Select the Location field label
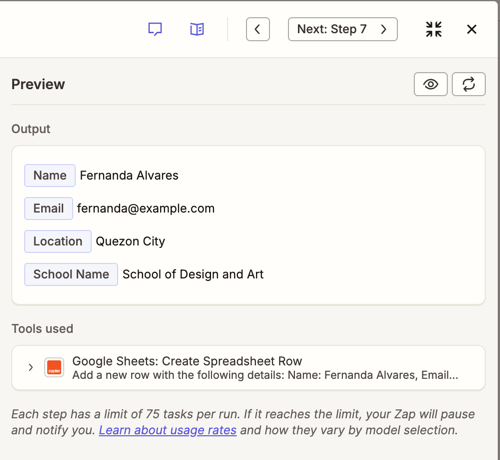The width and height of the screenshot is (500, 460). pos(58,241)
